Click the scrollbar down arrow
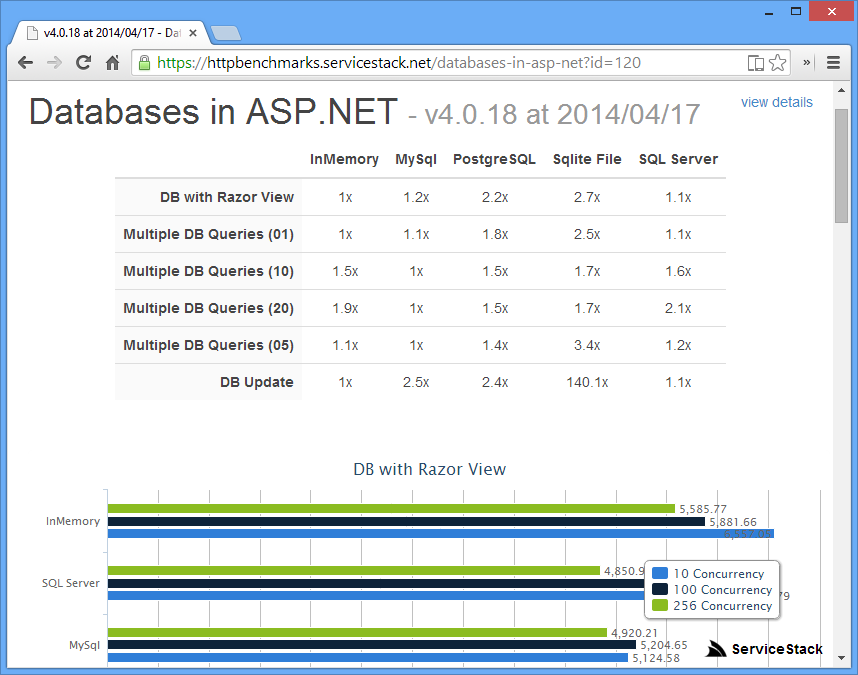The width and height of the screenshot is (858, 675). [841, 658]
